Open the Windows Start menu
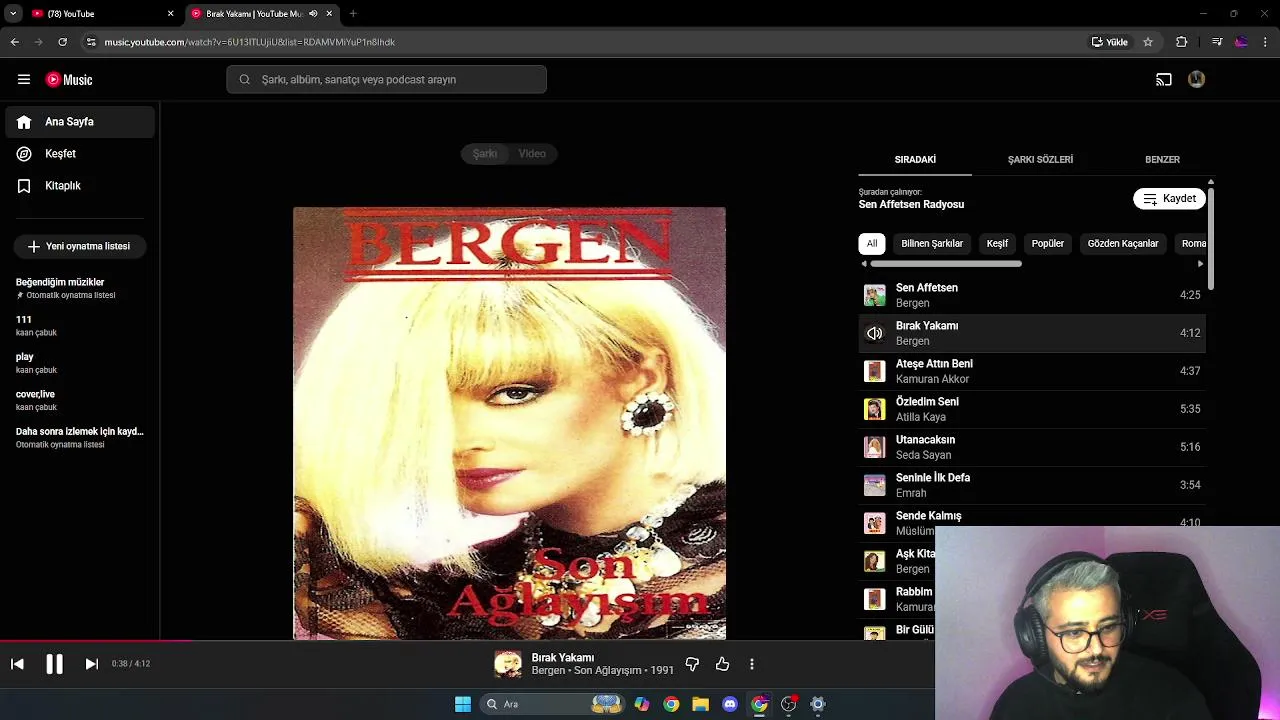Viewport: 1280px width, 720px height. (x=463, y=704)
